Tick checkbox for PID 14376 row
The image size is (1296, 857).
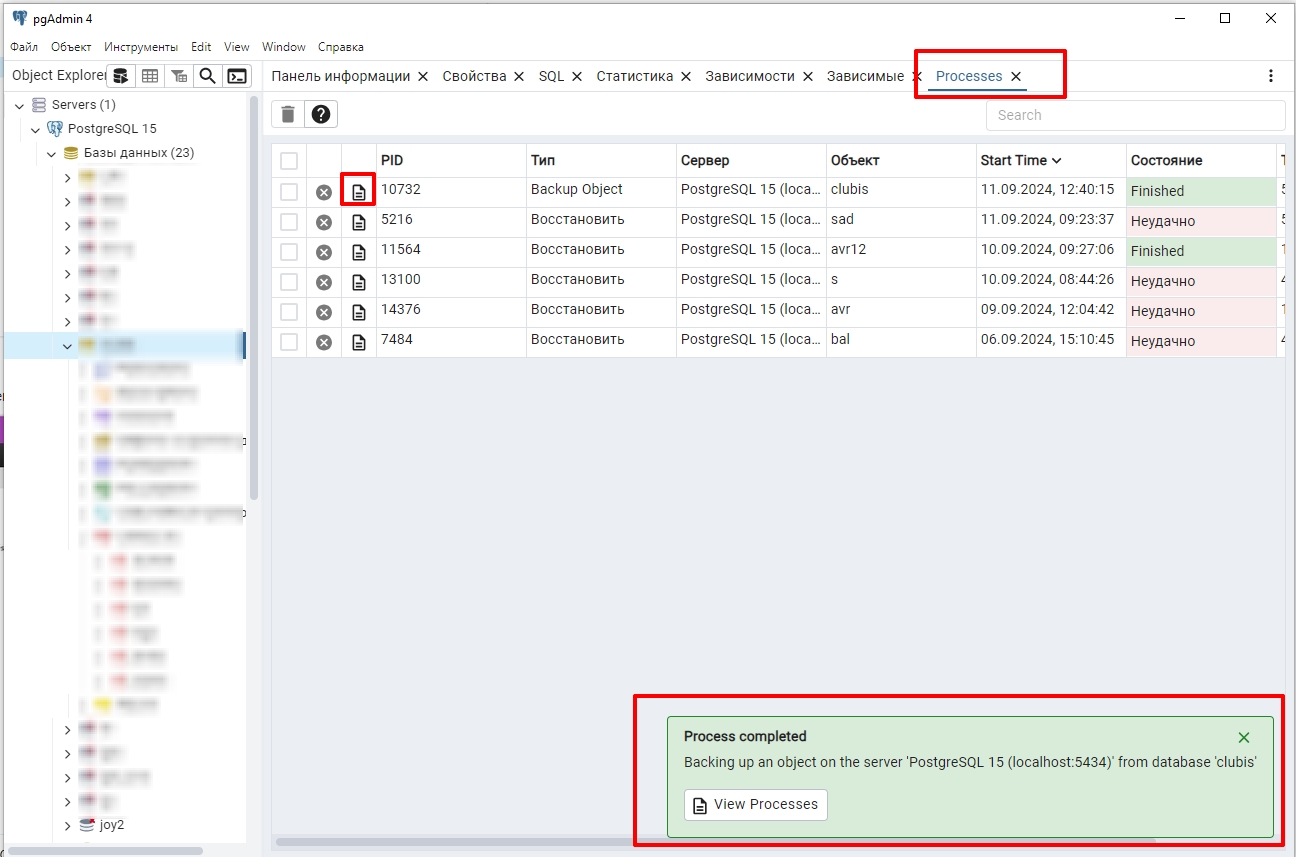coord(289,311)
